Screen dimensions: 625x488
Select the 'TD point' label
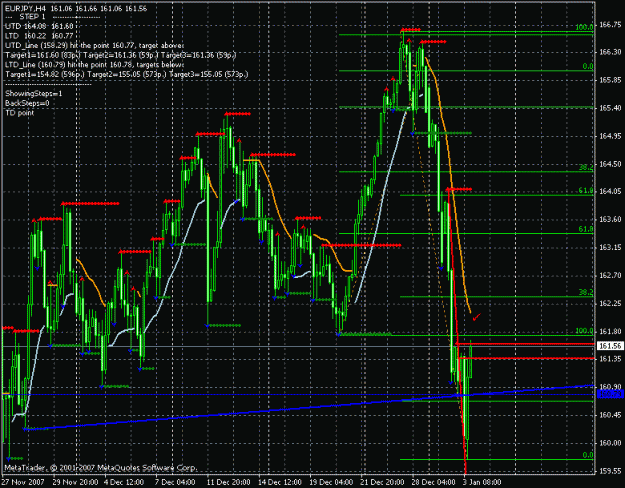pyautogui.click(x=20, y=113)
